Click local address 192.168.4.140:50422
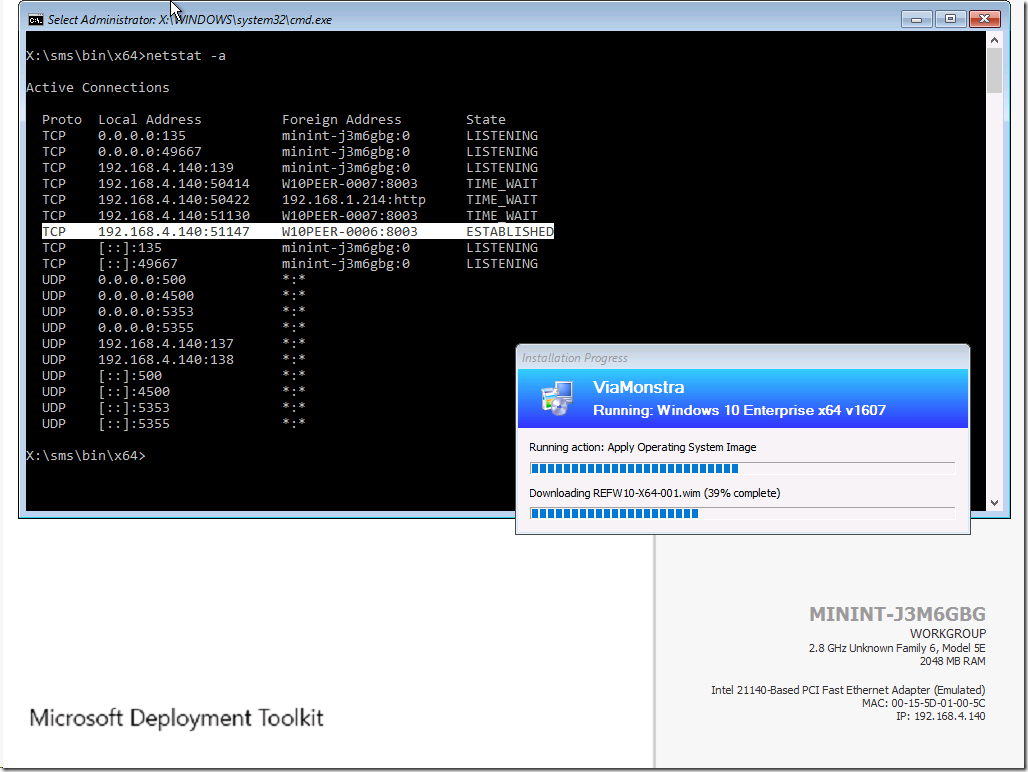Screen dimensions: 1028x772 point(174,200)
